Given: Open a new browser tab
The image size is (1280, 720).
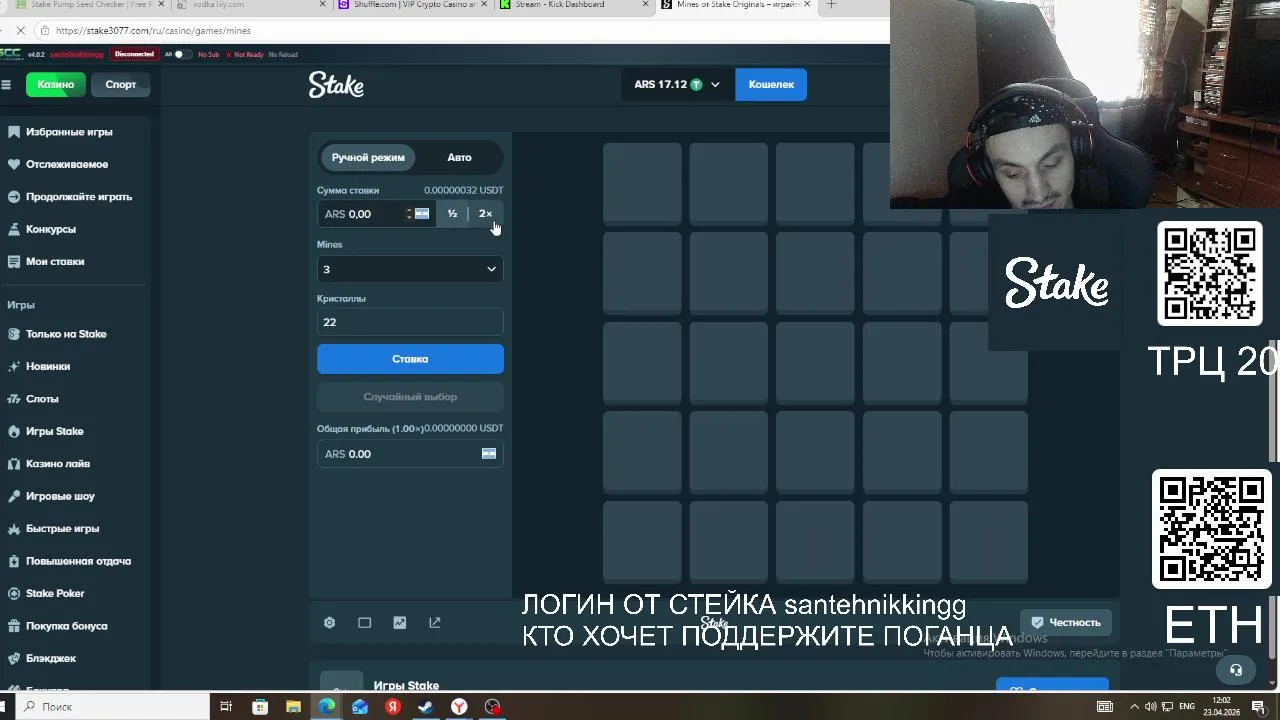Looking at the screenshot, I should tap(831, 5).
